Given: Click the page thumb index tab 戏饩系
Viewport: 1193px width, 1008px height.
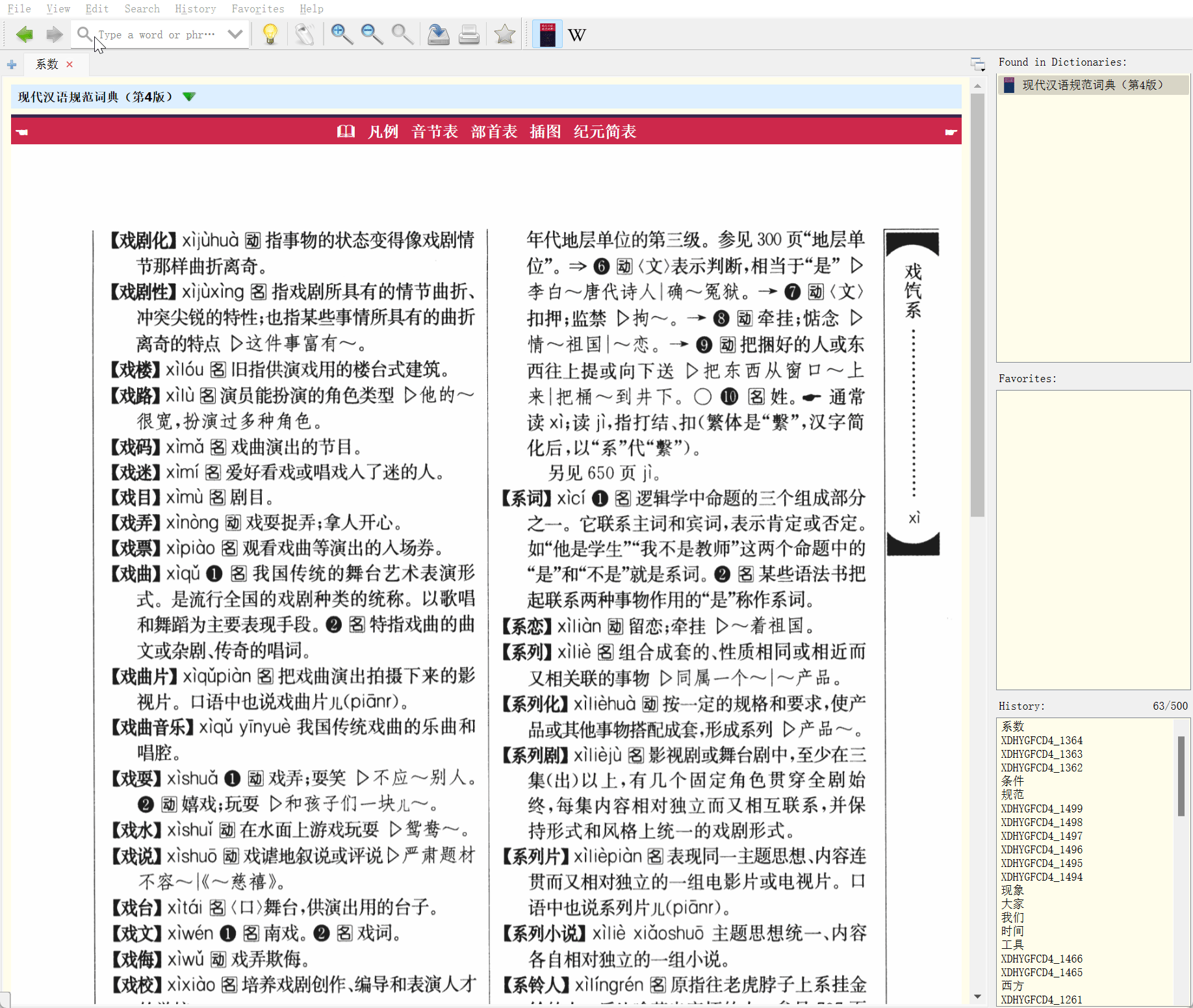Looking at the screenshot, I should tap(913, 393).
